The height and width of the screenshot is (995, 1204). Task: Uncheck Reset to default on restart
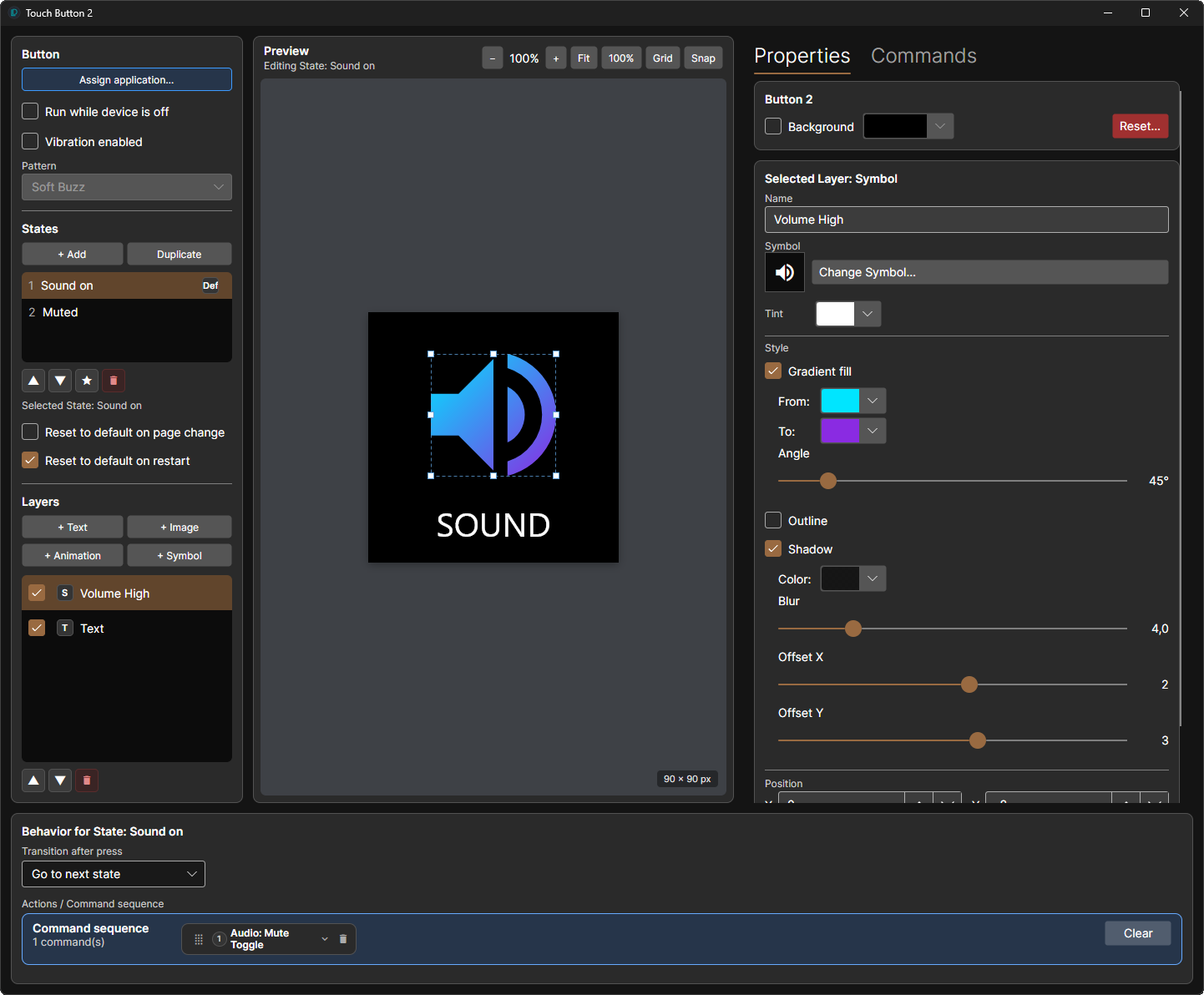tap(30, 460)
